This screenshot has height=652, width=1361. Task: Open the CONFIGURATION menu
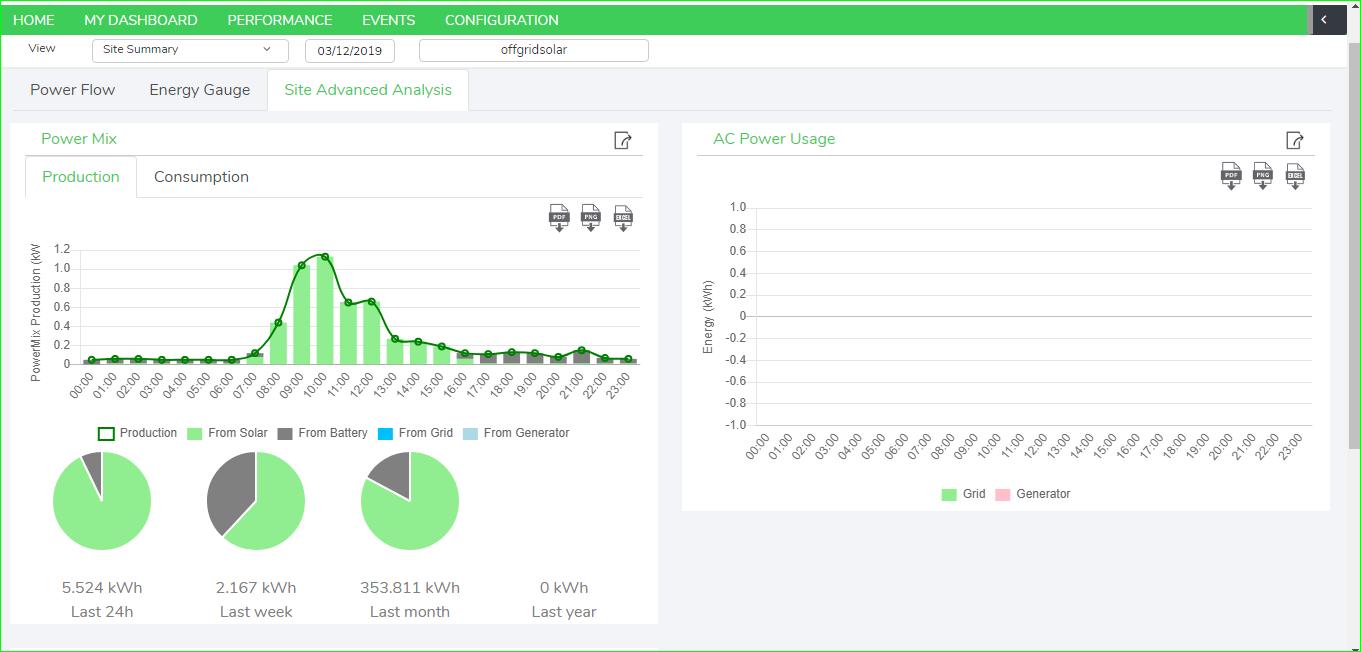pyautogui.click(x=502, y=20)
